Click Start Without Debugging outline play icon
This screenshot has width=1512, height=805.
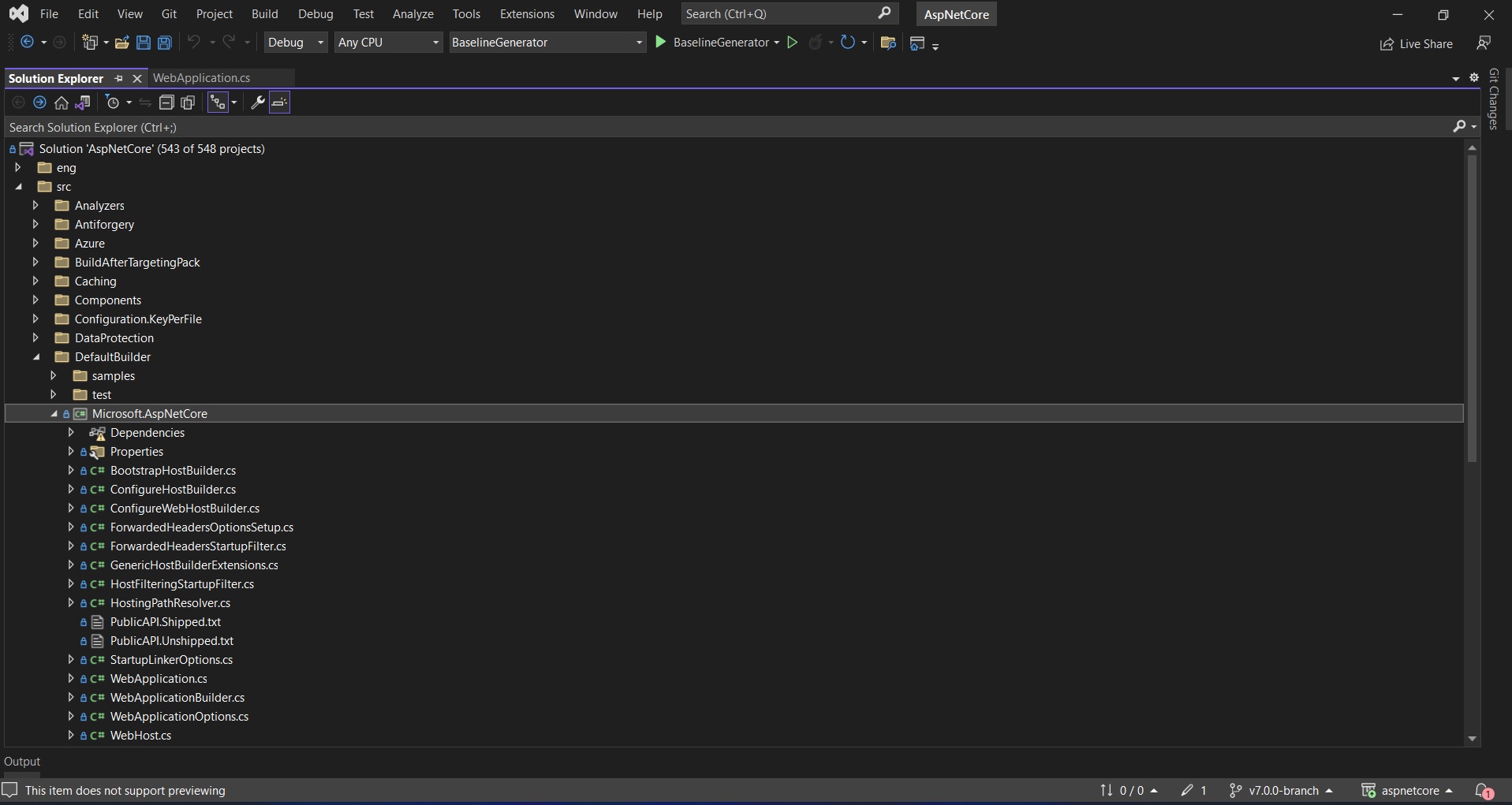click(793, 43)
